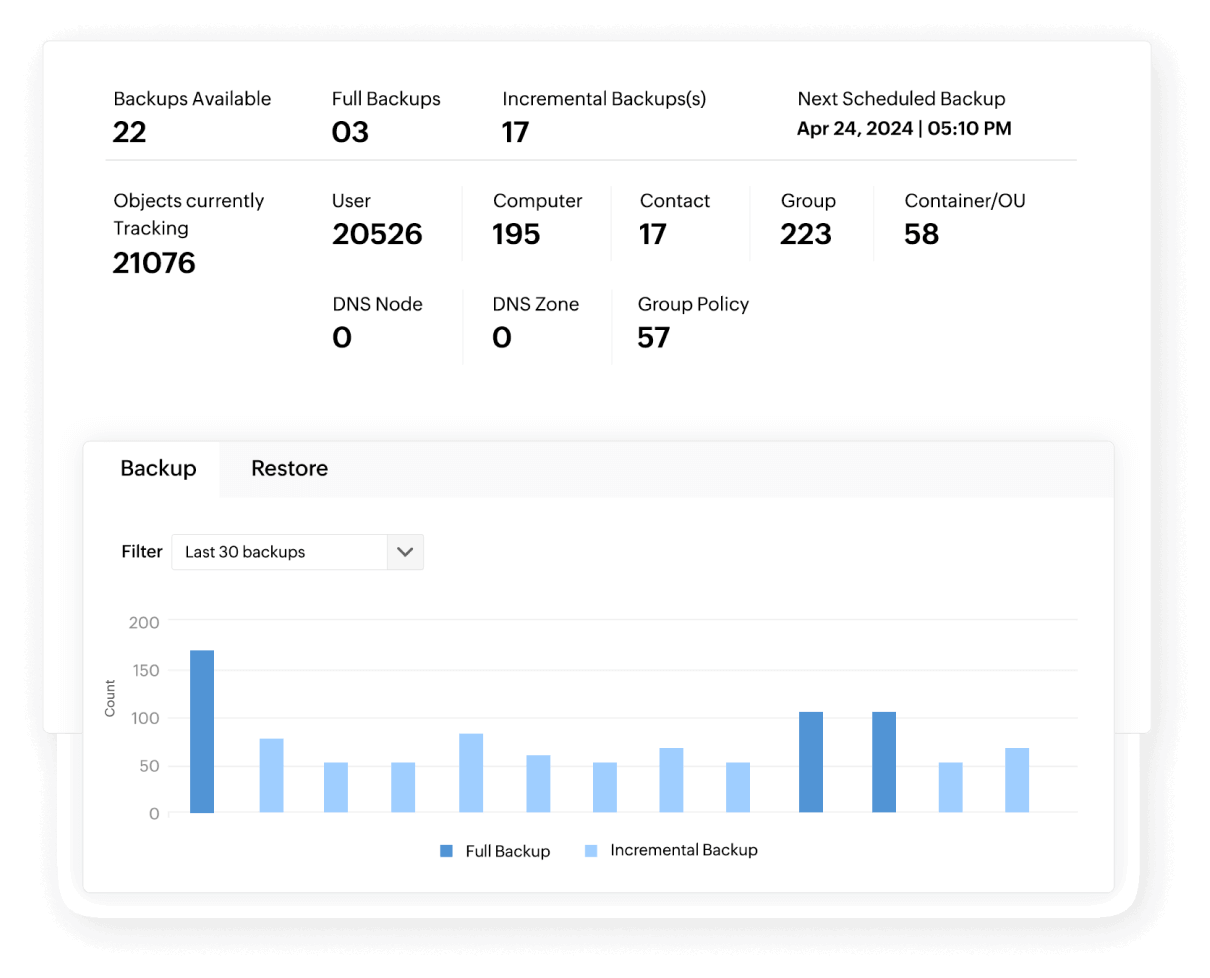Switch to the Restore tab
Image resolution: width=1210 pixels, height=978 pixels.
point(289,468)
